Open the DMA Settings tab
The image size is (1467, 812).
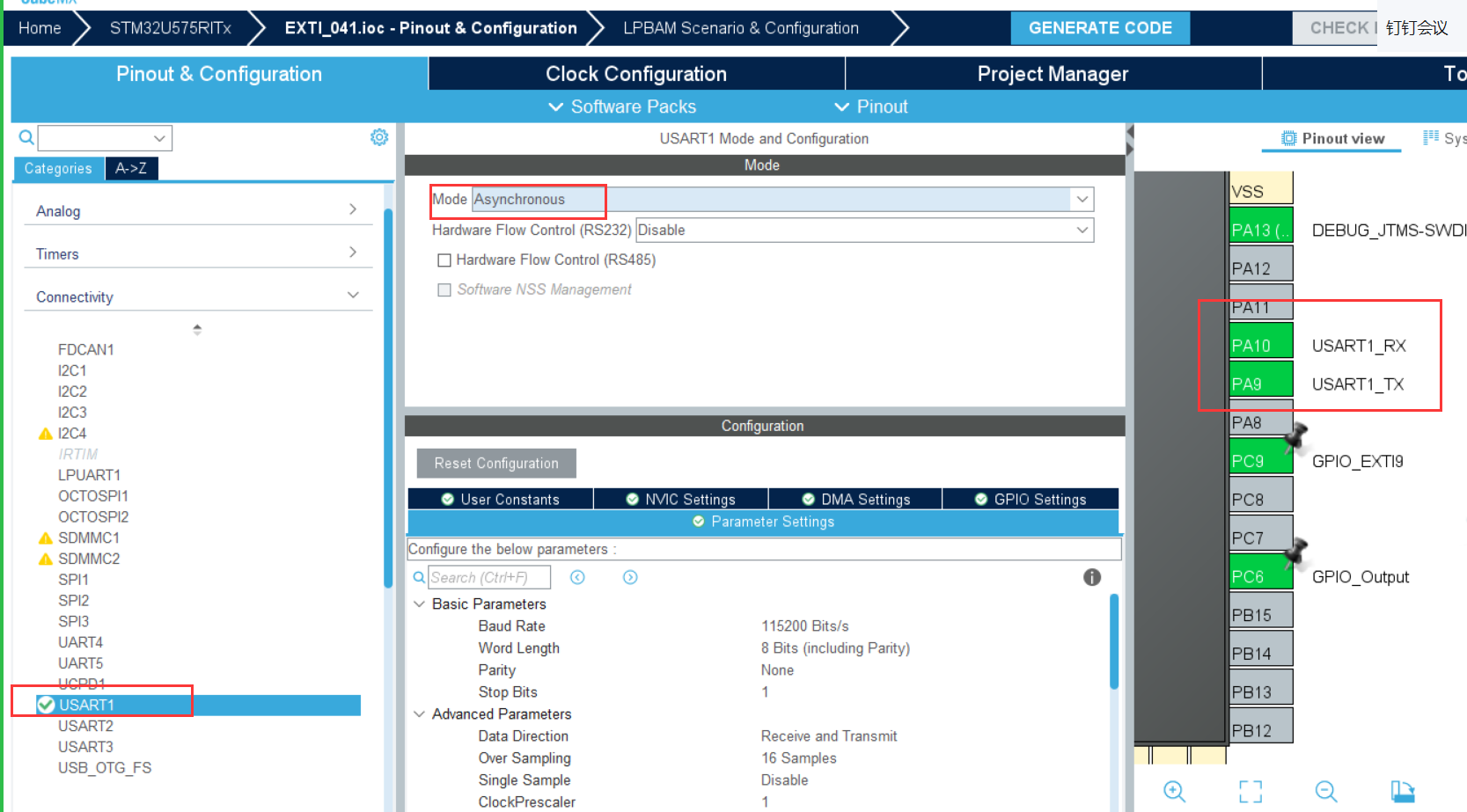pos(855,499)
